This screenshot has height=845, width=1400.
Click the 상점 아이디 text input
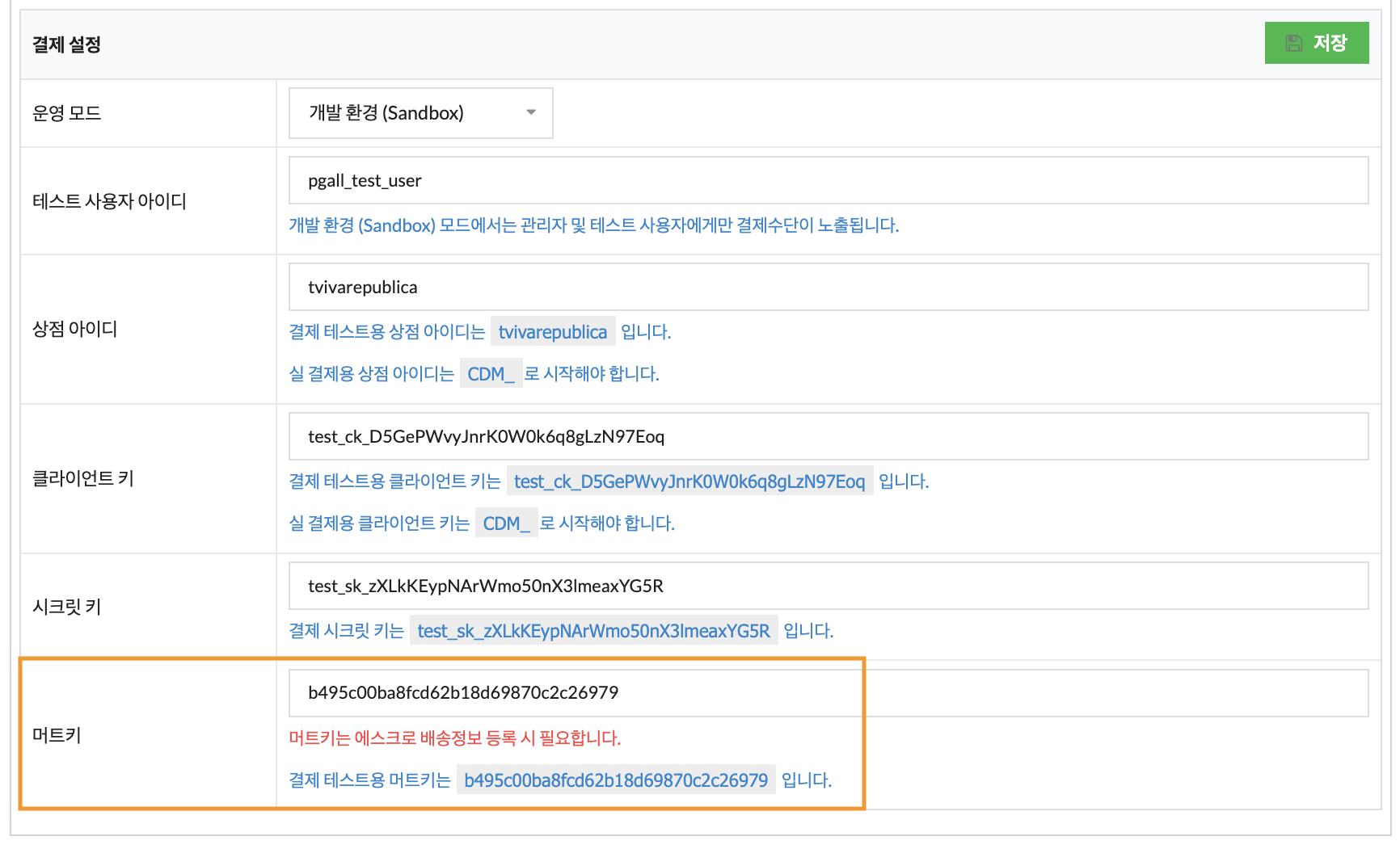point(828,288)
